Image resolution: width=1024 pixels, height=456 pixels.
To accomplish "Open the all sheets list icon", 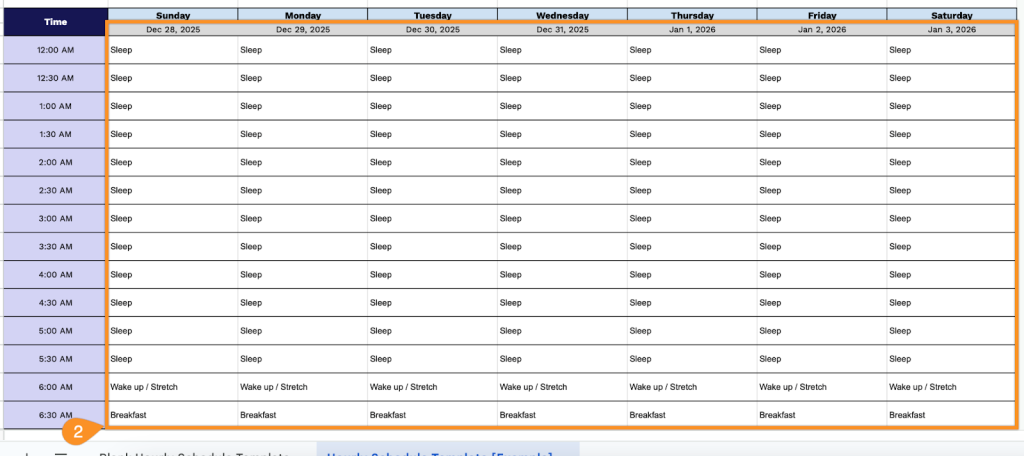I will [60, 453].
